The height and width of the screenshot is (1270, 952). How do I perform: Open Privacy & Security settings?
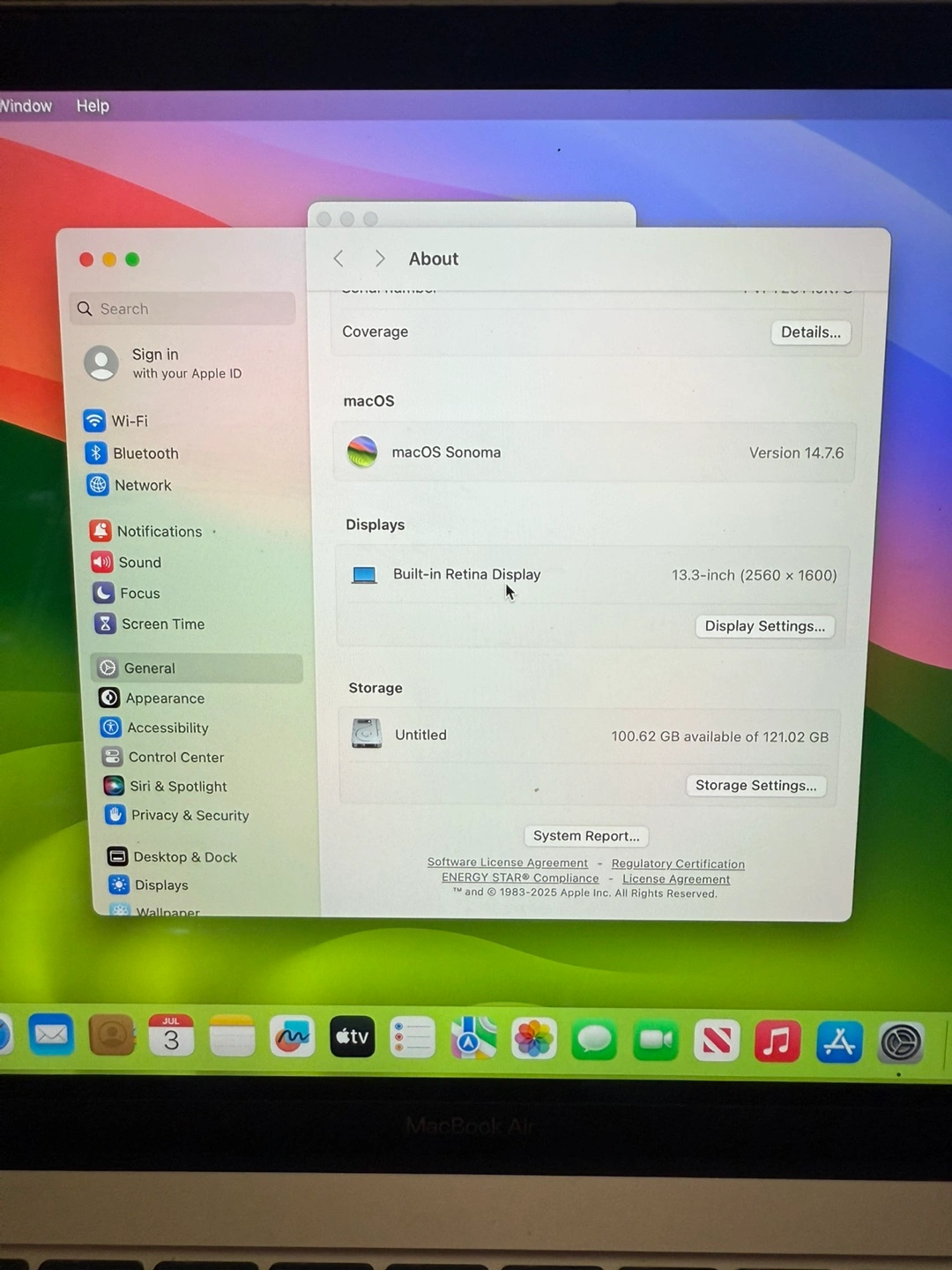[176, 815]
